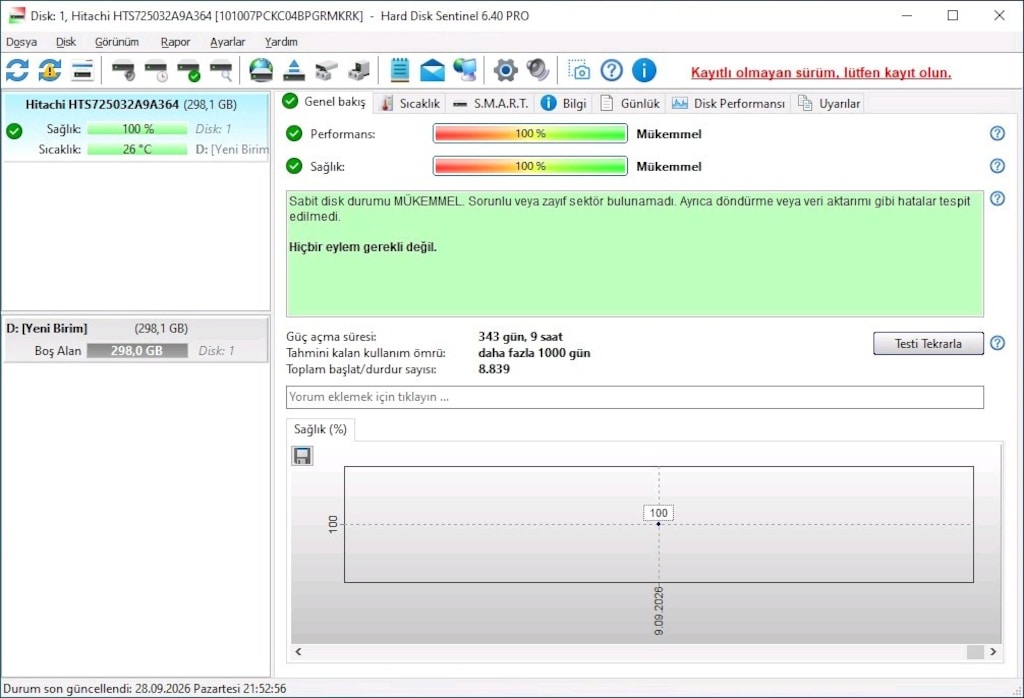
Task: Open the Uyarılar tab
Action: 829,103
